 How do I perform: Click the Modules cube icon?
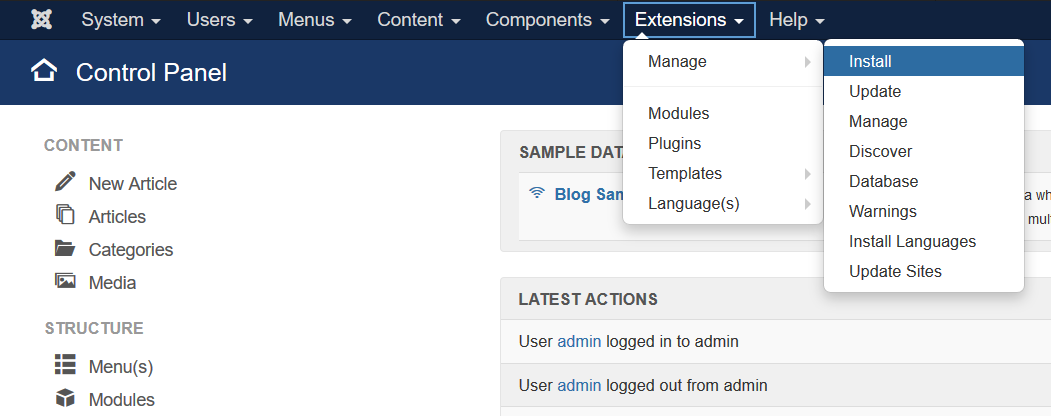pyautogui.click(x=65, y=398)
